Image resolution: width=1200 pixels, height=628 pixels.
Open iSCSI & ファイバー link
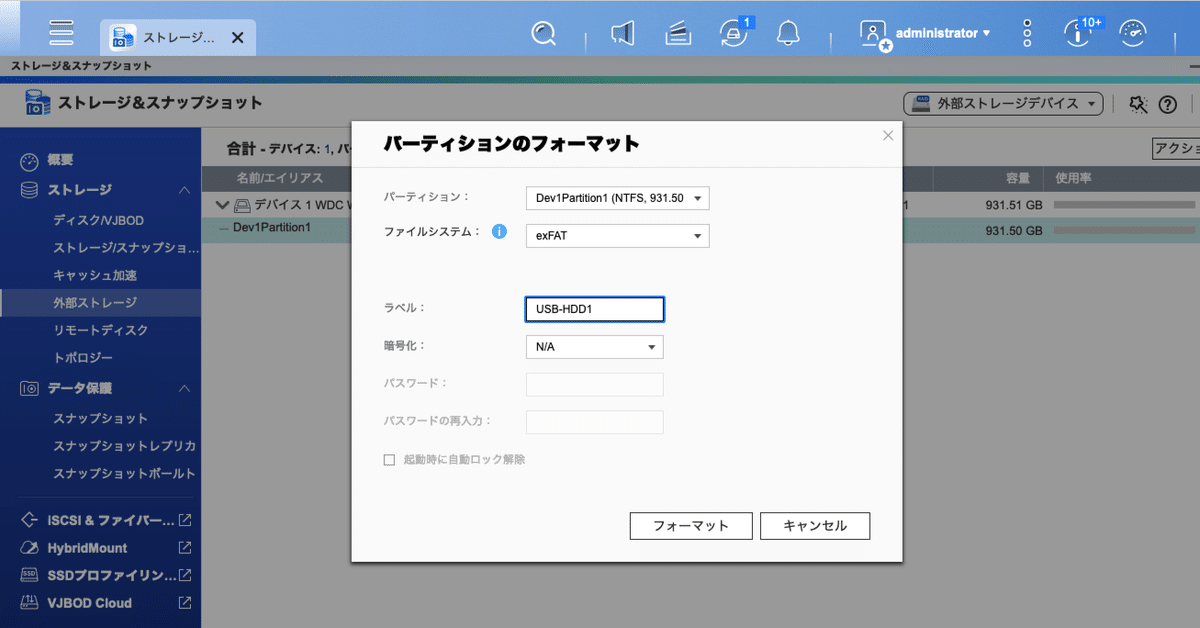click(x=110, y=520)
